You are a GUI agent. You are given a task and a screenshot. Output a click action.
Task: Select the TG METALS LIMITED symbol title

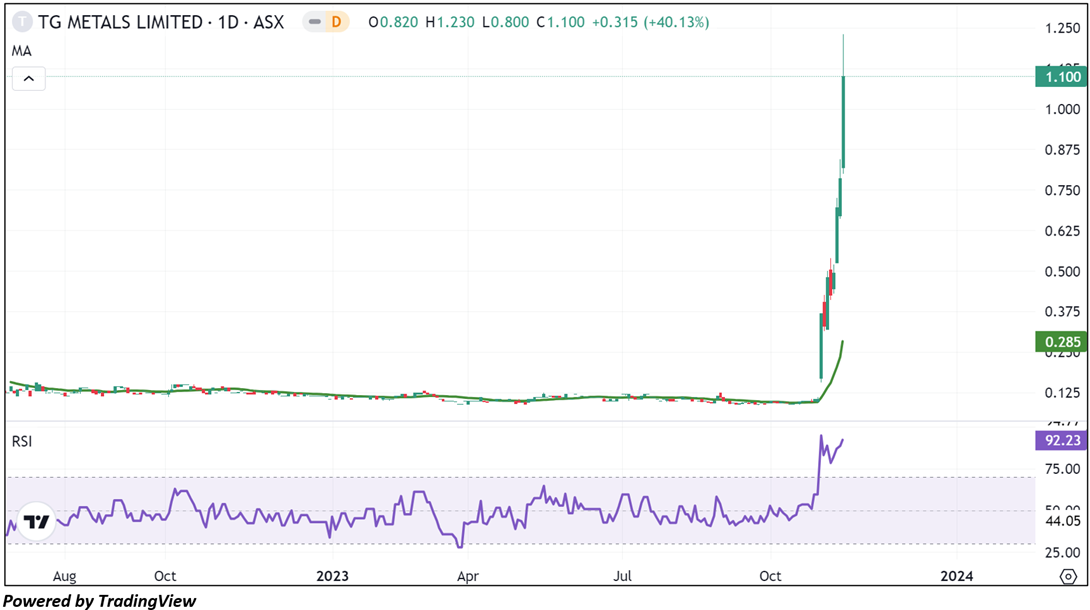(x=161, y=22)
